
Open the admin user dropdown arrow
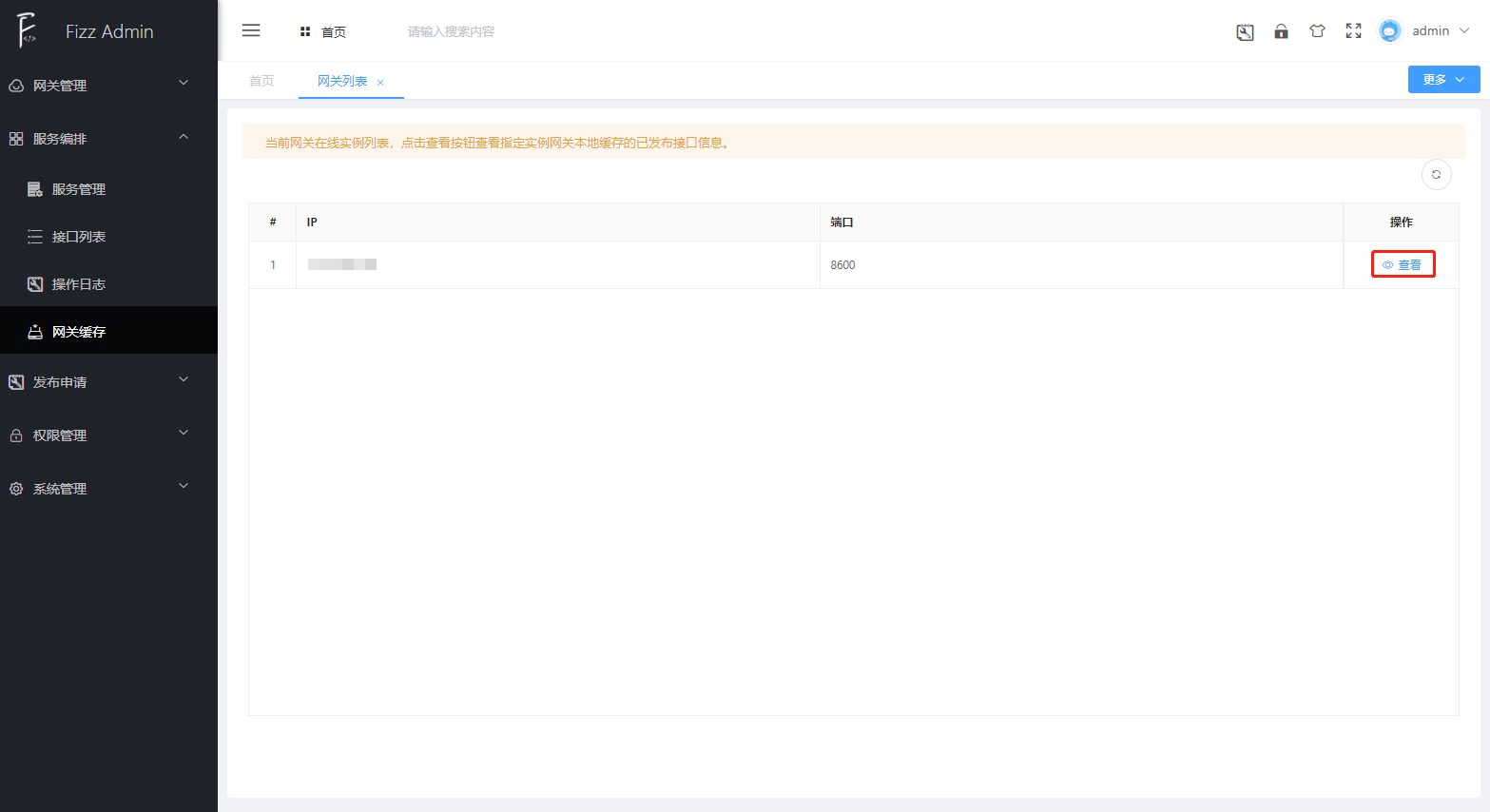(x=1464, y=30)
